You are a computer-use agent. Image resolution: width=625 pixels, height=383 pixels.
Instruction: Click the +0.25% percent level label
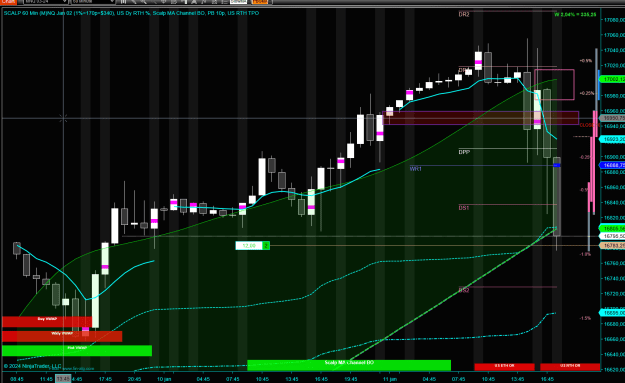pos(587,93)
